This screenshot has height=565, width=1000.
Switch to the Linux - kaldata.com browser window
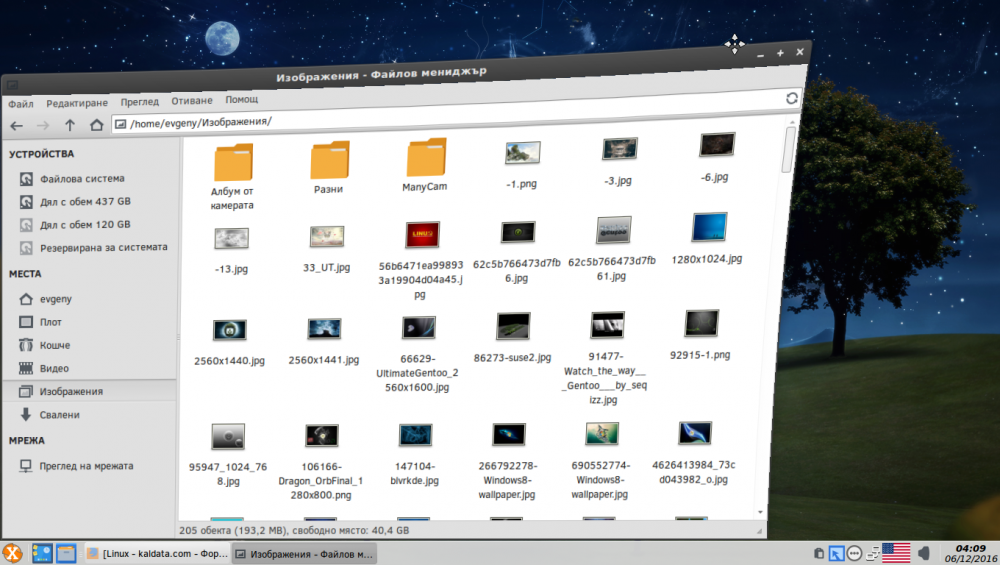point(156,554)
